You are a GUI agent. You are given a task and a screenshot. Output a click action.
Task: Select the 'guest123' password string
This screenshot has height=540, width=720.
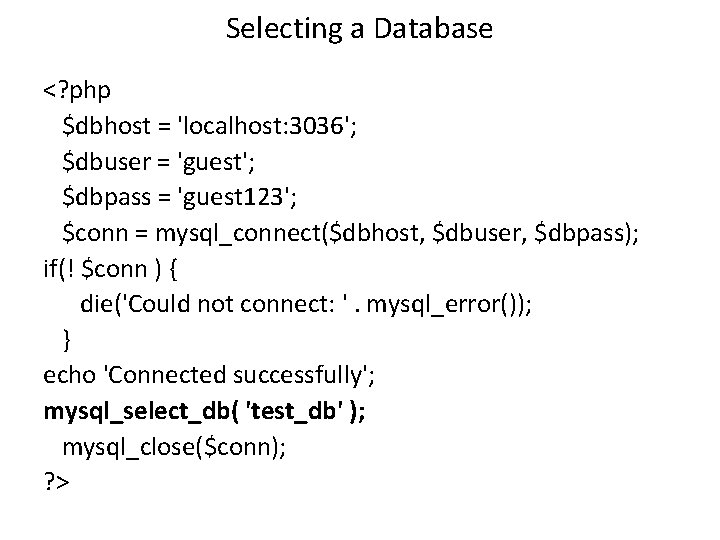click(x=231, y=197)
